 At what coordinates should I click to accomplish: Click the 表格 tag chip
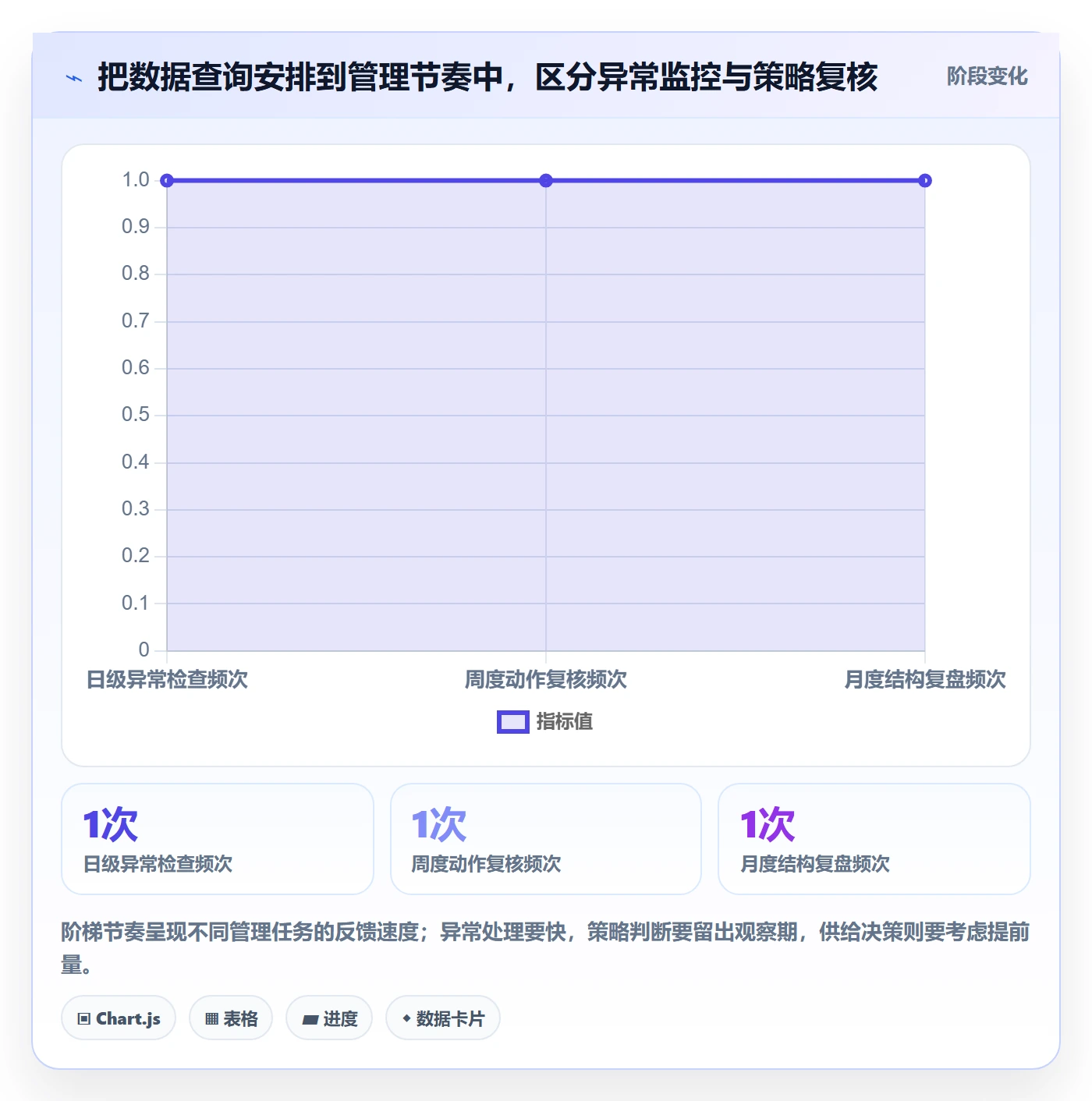[231, 1018]
